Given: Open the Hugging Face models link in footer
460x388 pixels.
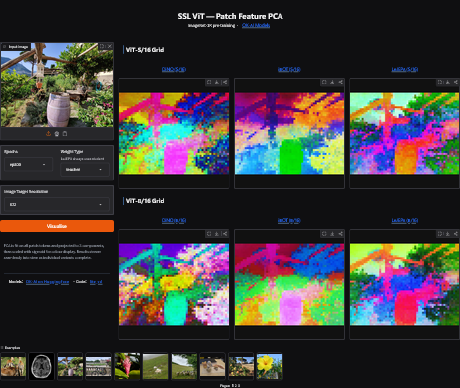Looking at the screenshot, I should coord(47,282).
